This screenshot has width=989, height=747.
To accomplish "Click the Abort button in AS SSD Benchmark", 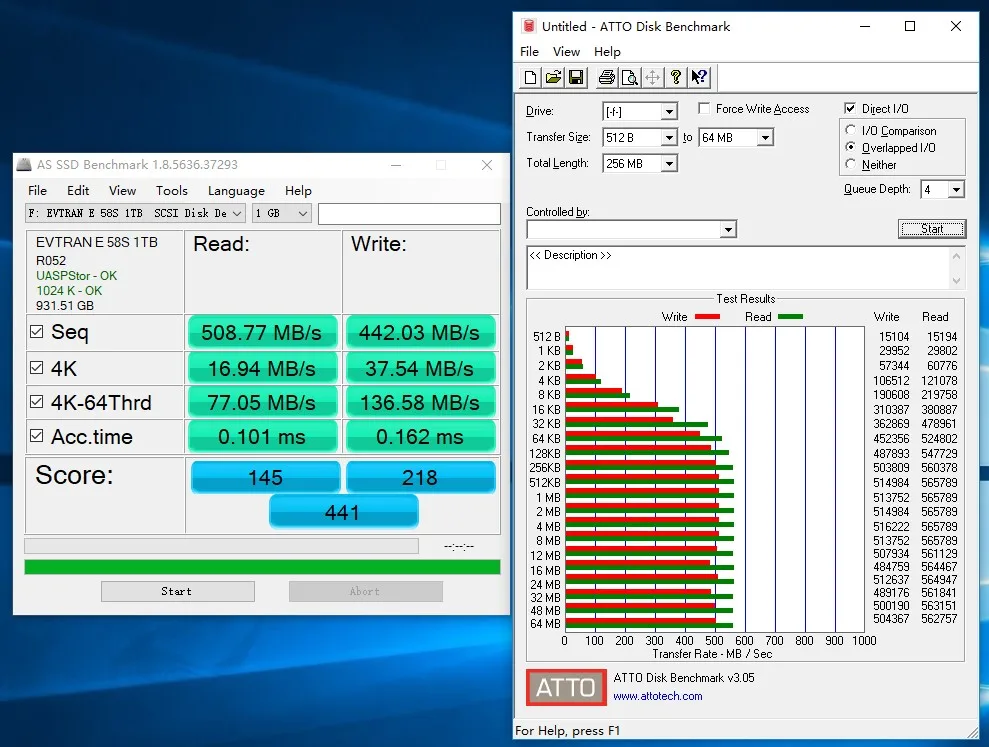I will [x=365, y=591].
